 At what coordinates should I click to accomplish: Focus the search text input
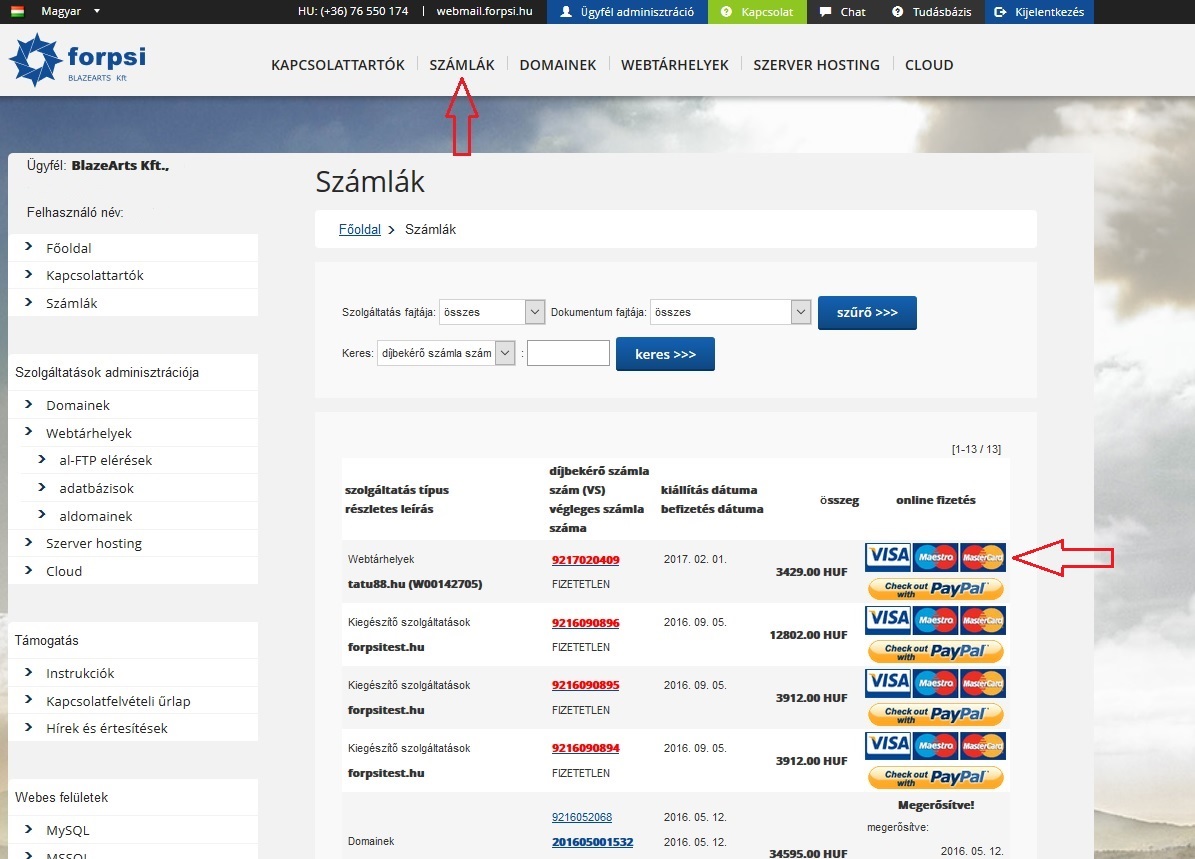click(x=568, y=353)
